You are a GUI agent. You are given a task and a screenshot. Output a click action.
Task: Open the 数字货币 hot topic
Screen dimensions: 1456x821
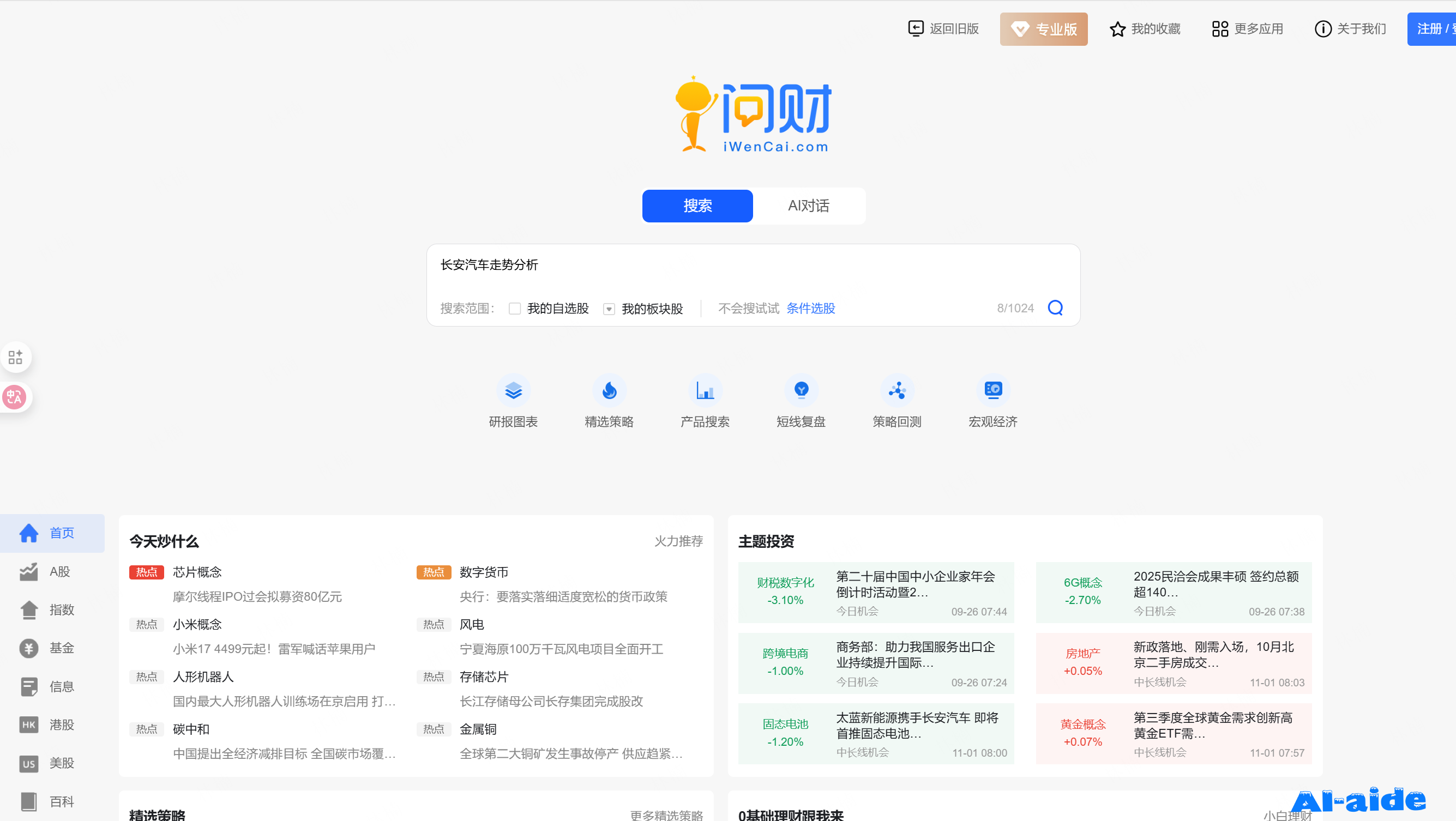484,572
